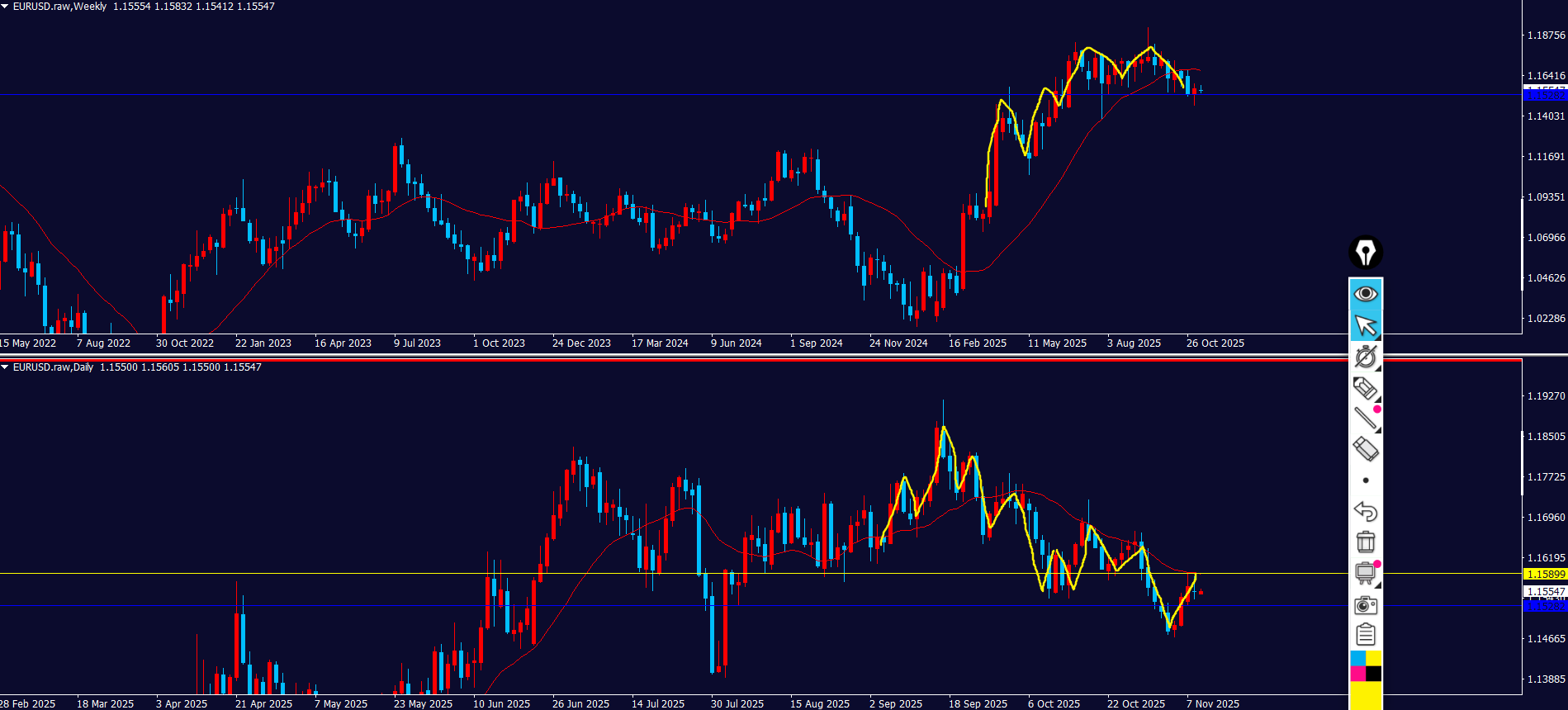Choose the line drawing tool
The image size is (1568, 710).
click(x=1365, y=419)
